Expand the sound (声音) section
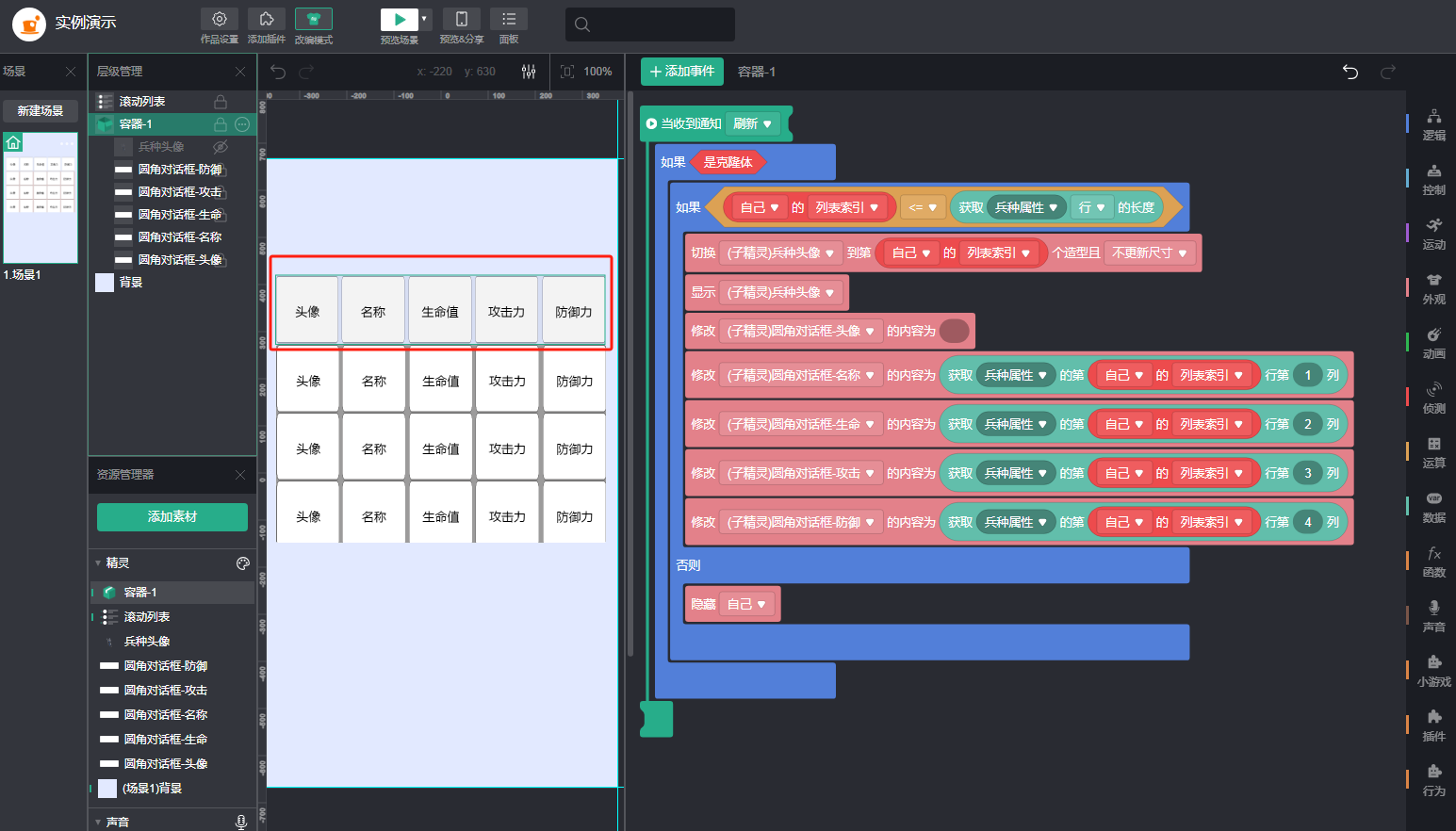The image size is (1456, 831). click(x=98, y=823)
